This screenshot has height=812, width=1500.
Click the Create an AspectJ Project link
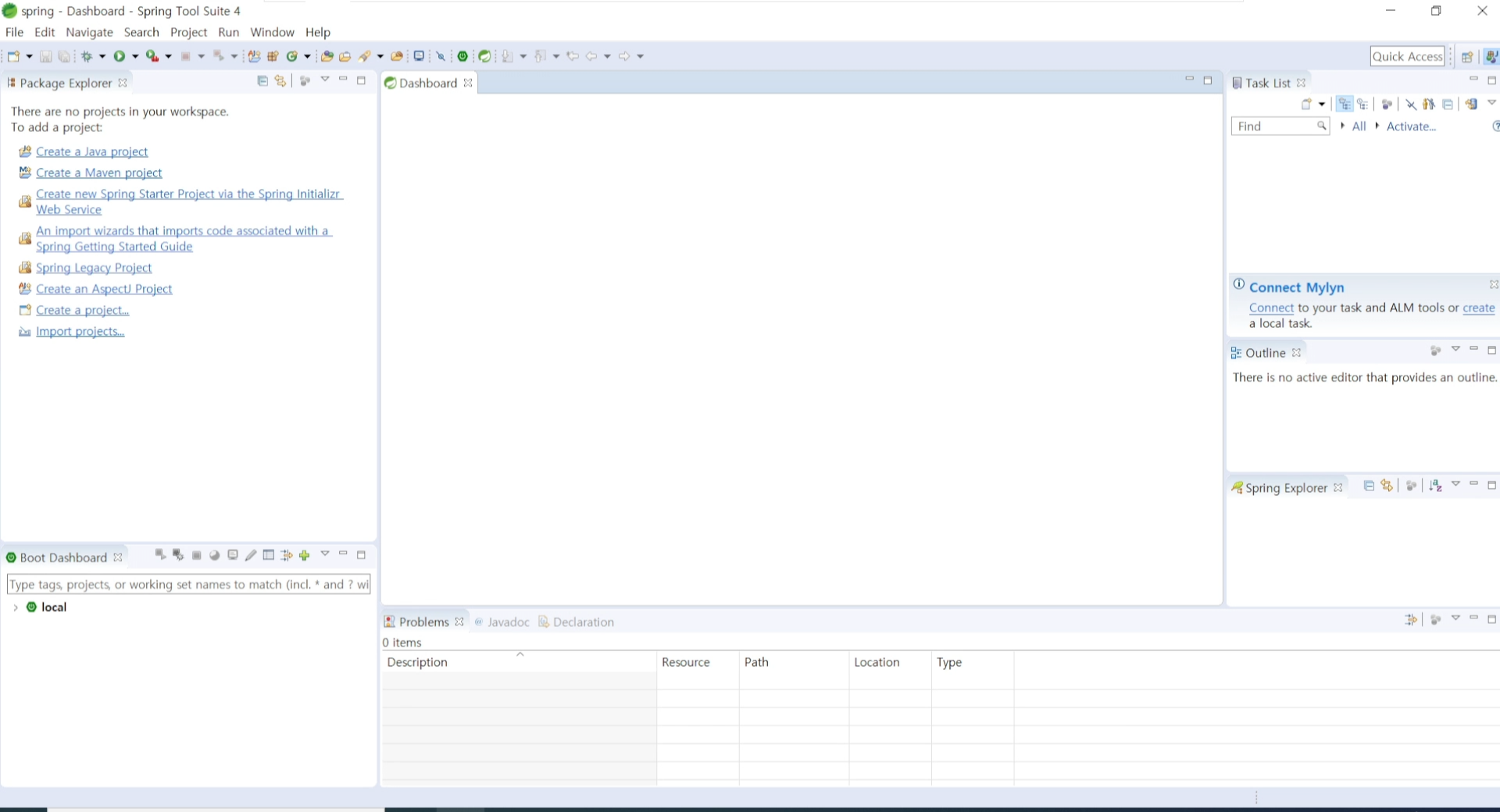[x=104, y=289]
